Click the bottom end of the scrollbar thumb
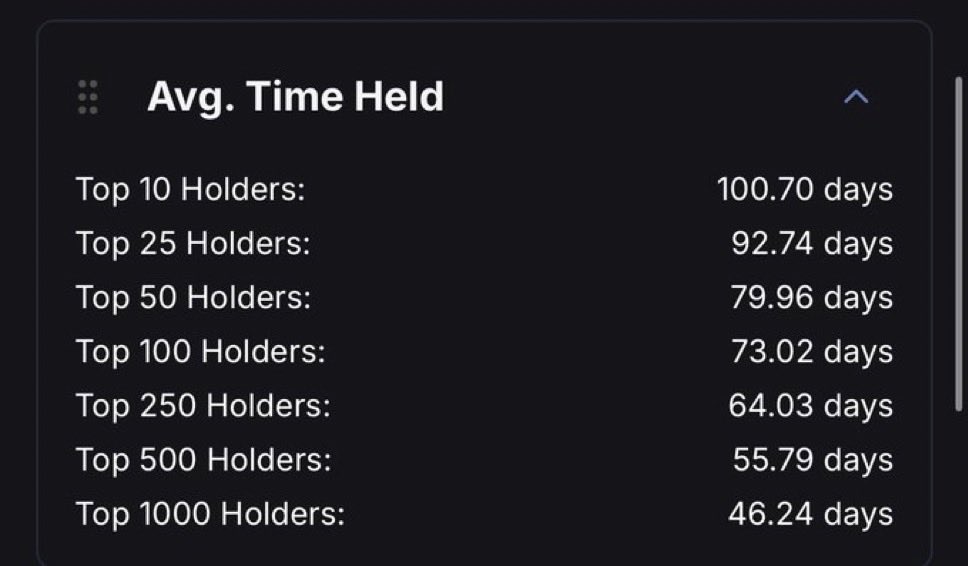 (x=959, y=406)
